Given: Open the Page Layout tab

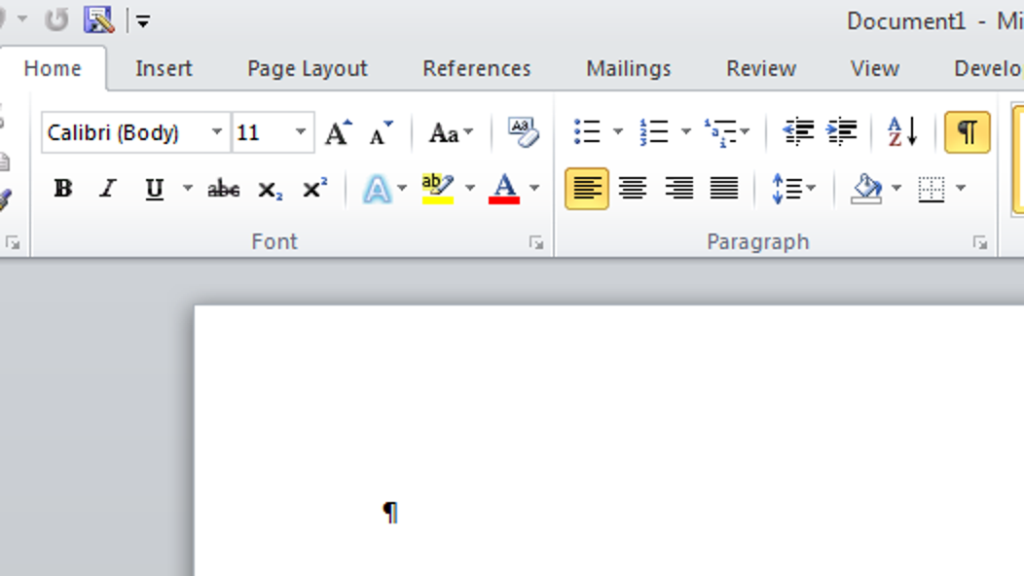Looking at the screenshot, I should (307, 69).
